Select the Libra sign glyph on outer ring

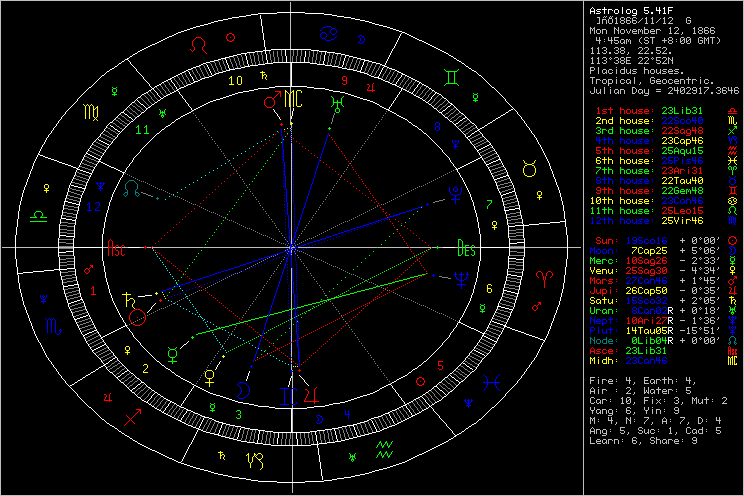[39, 214]
